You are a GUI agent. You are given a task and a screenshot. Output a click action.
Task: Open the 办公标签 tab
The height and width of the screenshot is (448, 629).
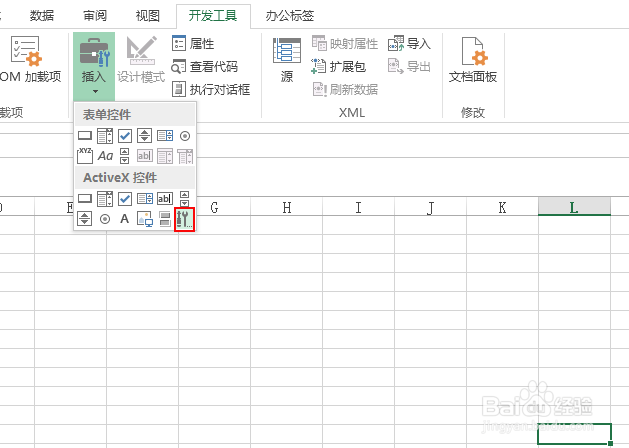point(290,16)
